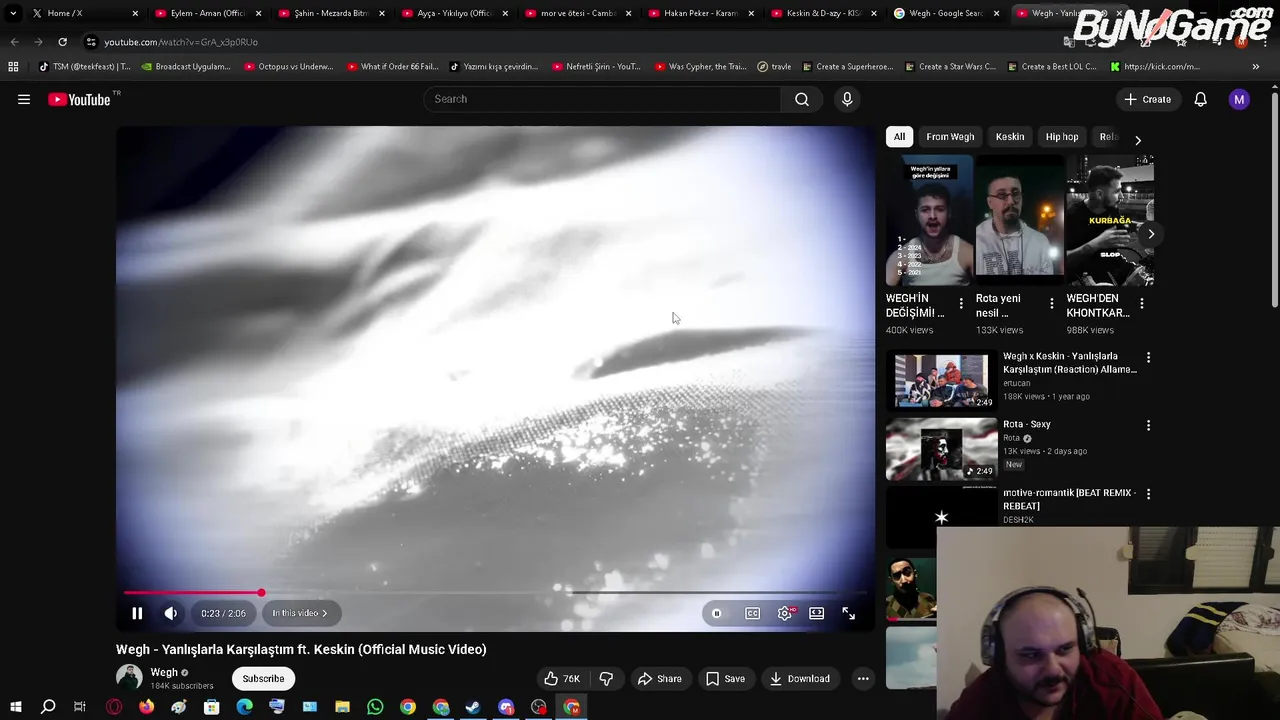
Task: Open the account avatar menu
Action: pyautogui.click(x=1239, y=99)
